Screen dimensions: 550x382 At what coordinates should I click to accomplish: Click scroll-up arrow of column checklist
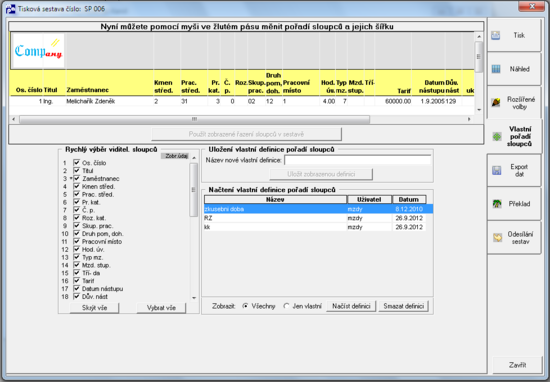[194, 158]
